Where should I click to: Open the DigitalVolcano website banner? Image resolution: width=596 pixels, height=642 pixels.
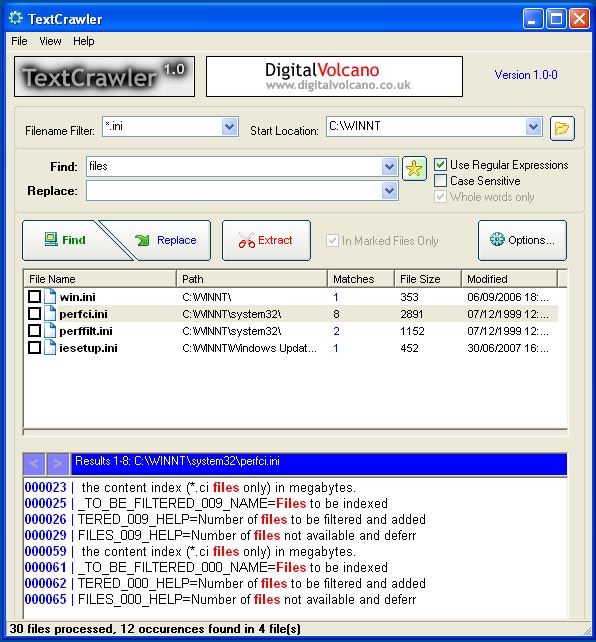(334, 77)
